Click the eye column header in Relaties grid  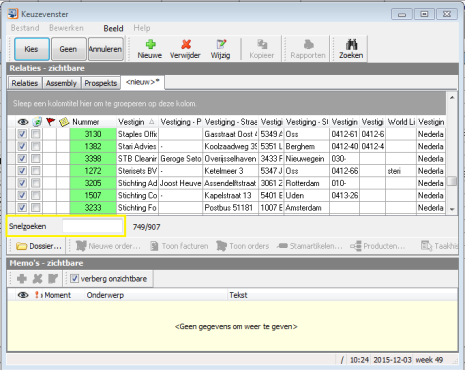click(23, 122)
